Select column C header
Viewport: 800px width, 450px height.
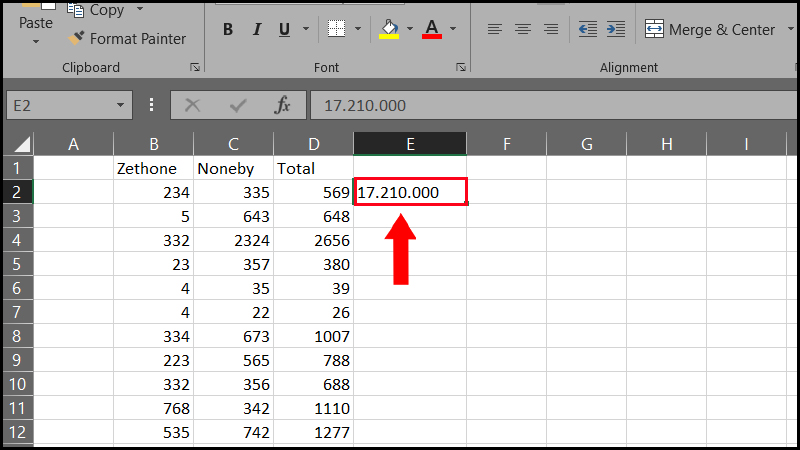pyautogui.click(x=234, y=144)
